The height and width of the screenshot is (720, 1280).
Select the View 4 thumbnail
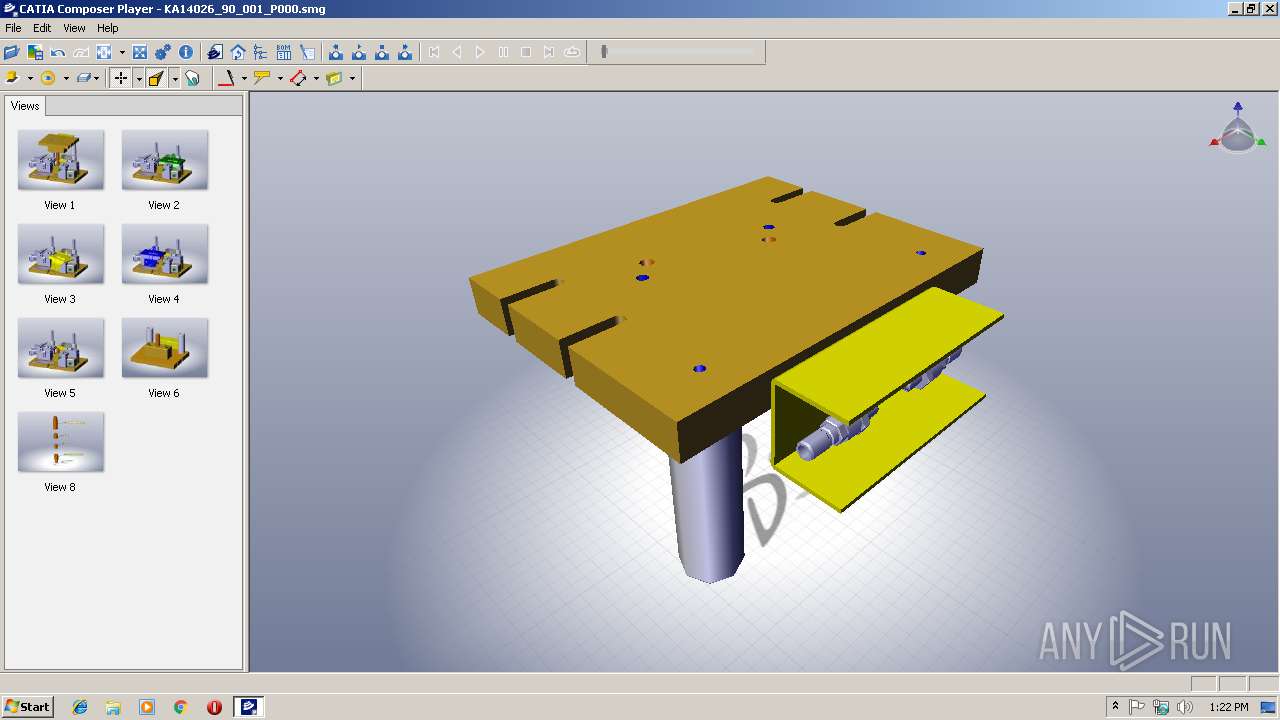164,254
